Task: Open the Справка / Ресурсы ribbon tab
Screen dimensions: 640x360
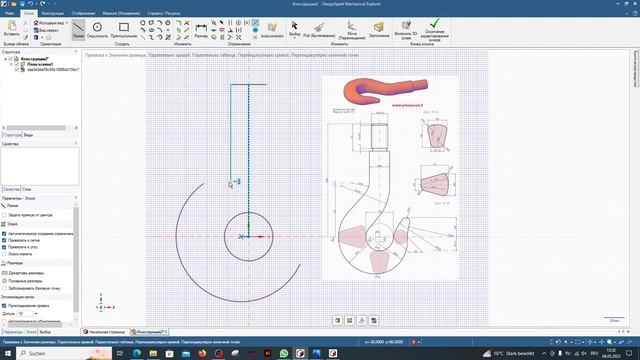Action: [164, 13]
